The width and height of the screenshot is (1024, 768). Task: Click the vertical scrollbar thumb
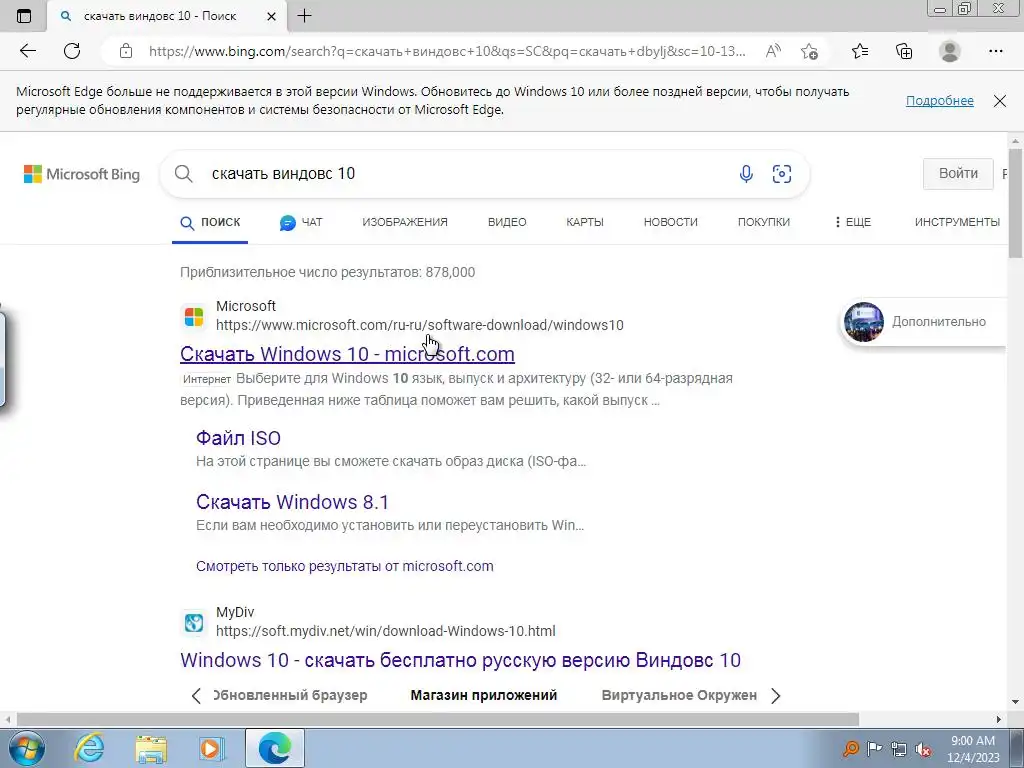coord(1015,202)
